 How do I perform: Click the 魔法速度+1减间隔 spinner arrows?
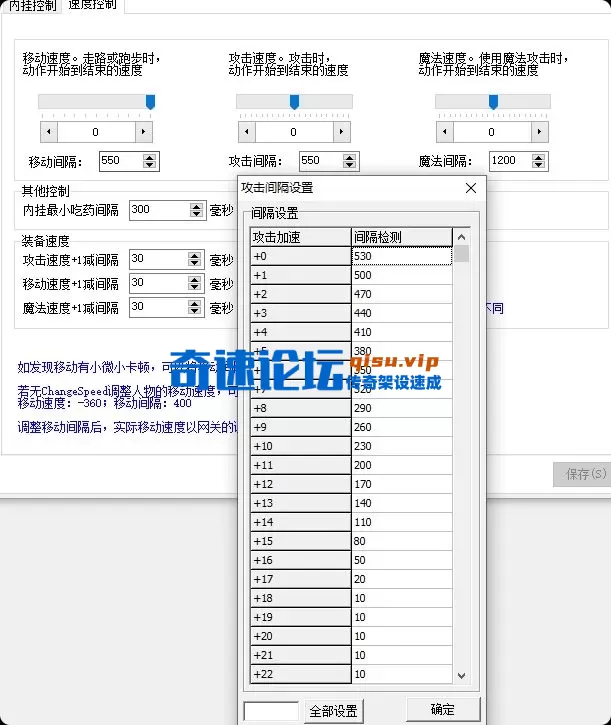point(195,307)
